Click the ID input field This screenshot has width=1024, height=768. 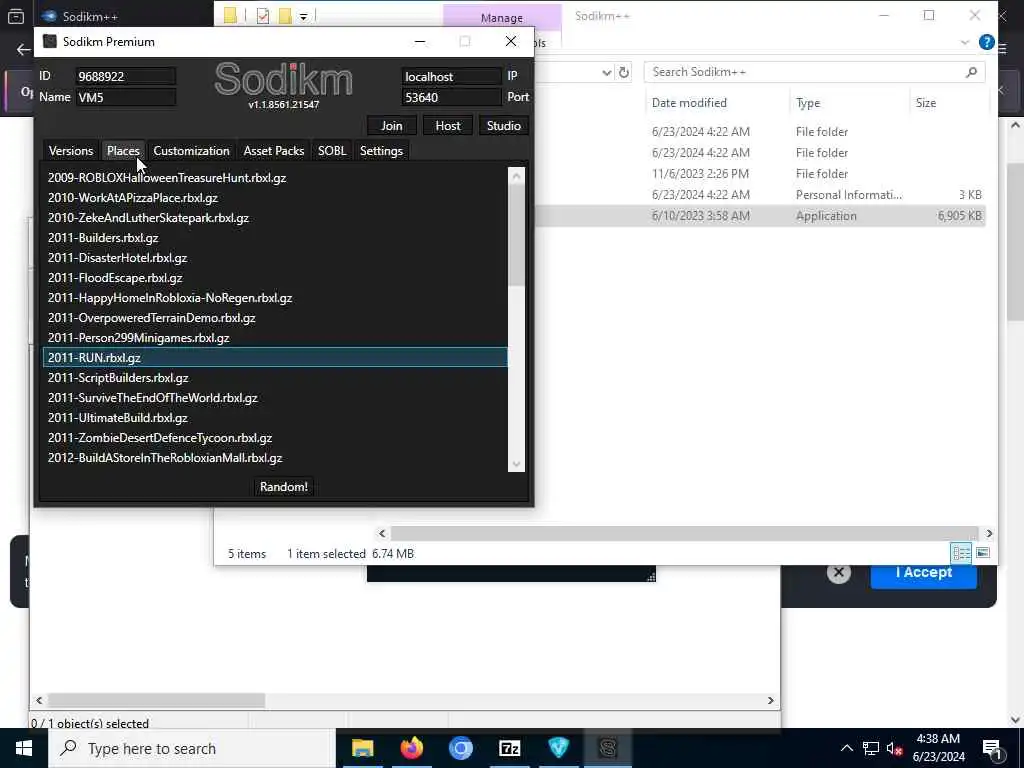tap(125, 76)
